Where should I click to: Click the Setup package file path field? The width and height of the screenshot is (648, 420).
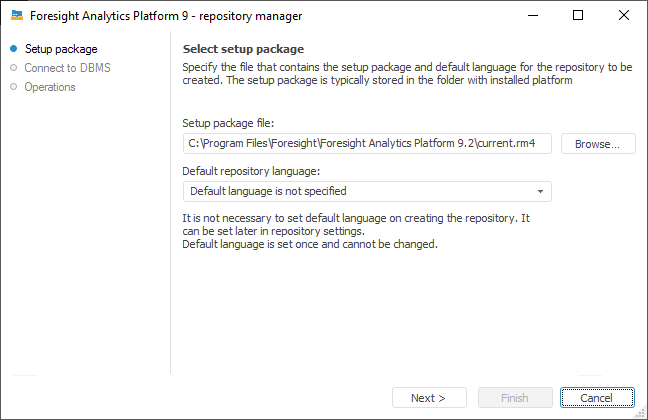point(367,143)
